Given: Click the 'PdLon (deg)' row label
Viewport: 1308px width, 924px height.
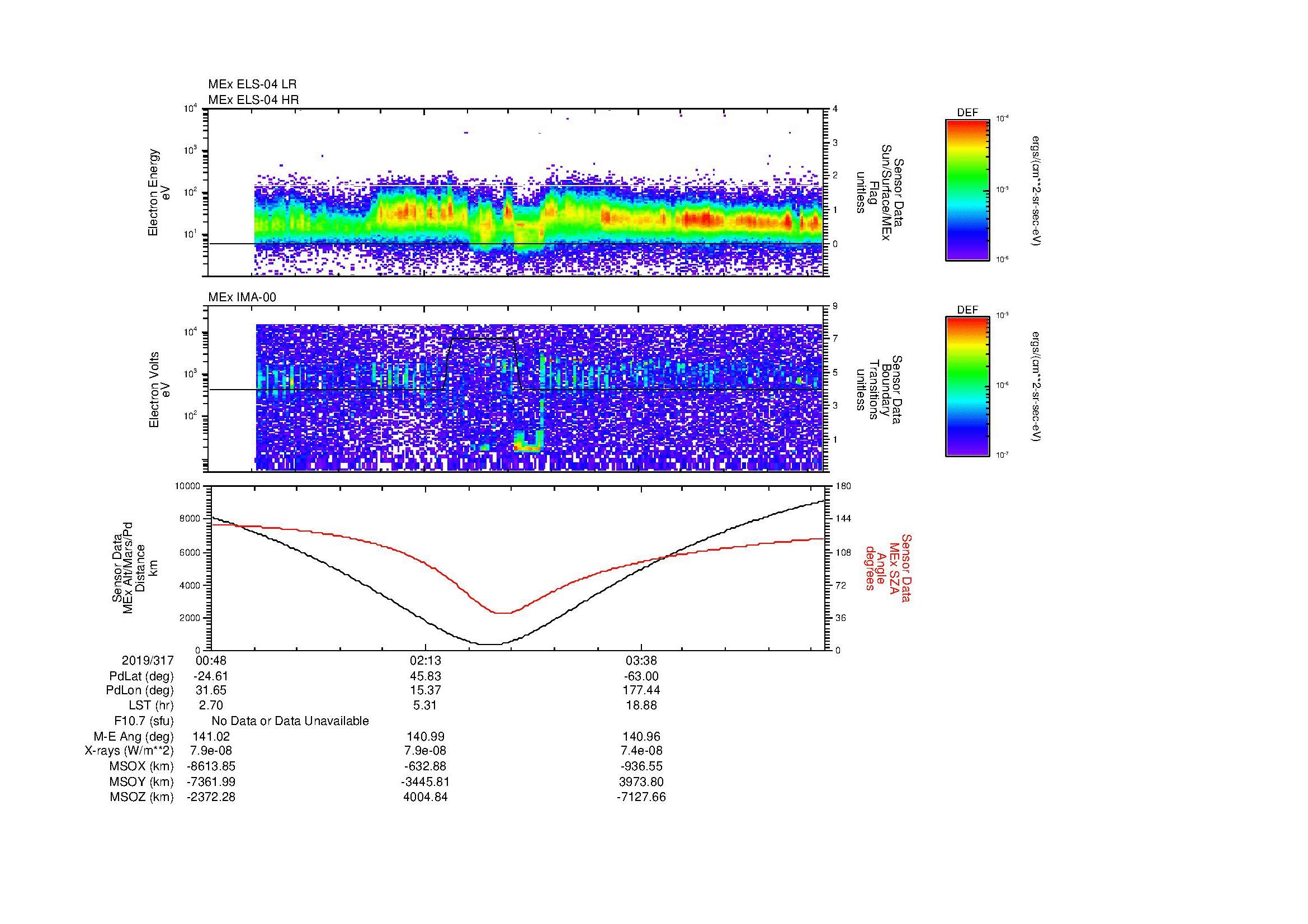Looking at the screenshot, I should point(141,690).
